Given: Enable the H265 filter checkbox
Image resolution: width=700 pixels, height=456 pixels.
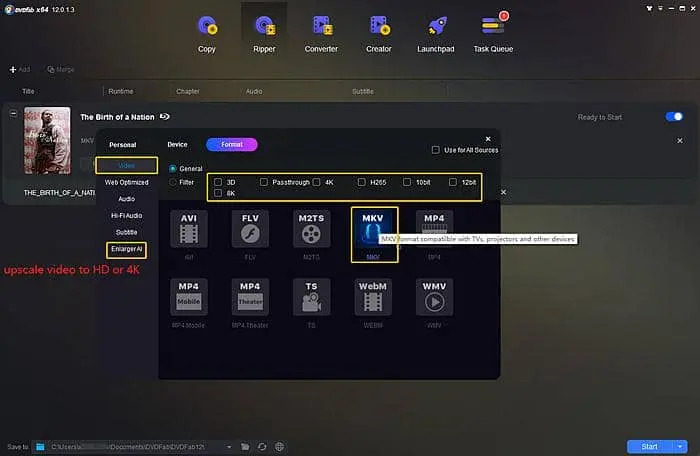Looking at the screenshot, I should point(362,182).
